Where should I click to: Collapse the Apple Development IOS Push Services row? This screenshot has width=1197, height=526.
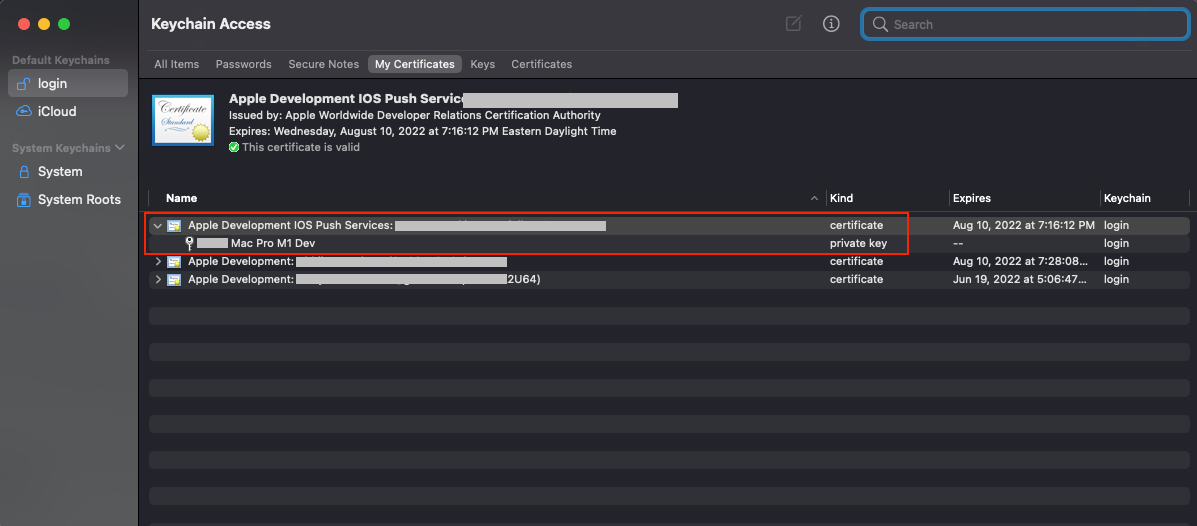click(x=157, y=226)
